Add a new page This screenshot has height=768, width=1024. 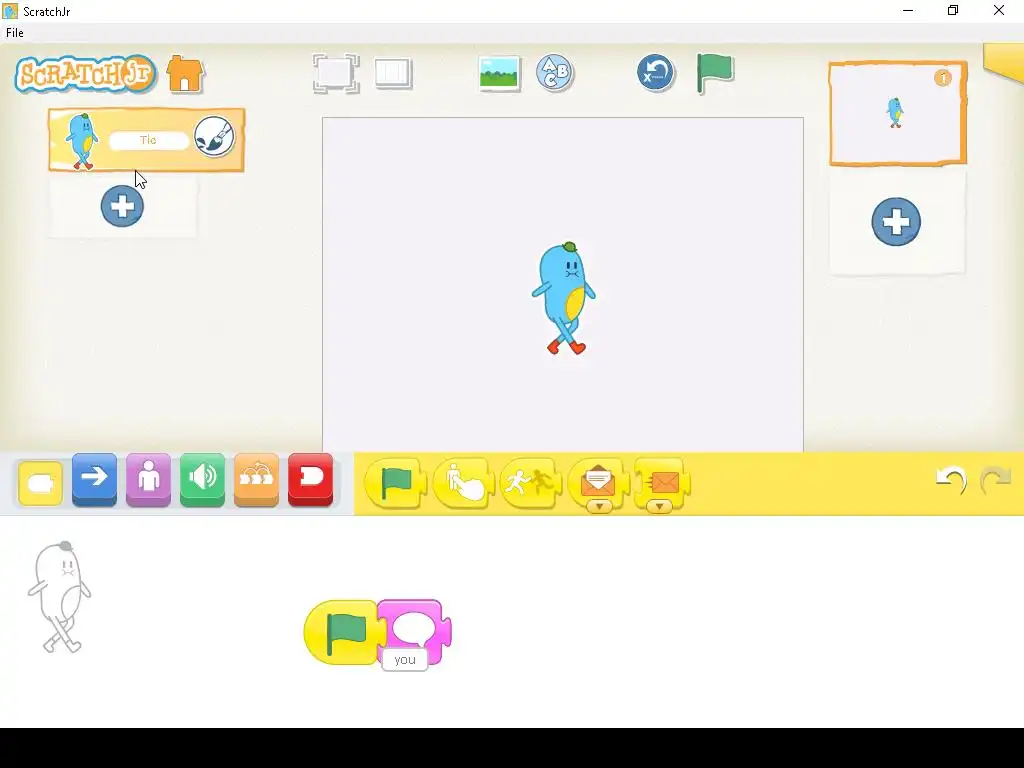(896, 221)
